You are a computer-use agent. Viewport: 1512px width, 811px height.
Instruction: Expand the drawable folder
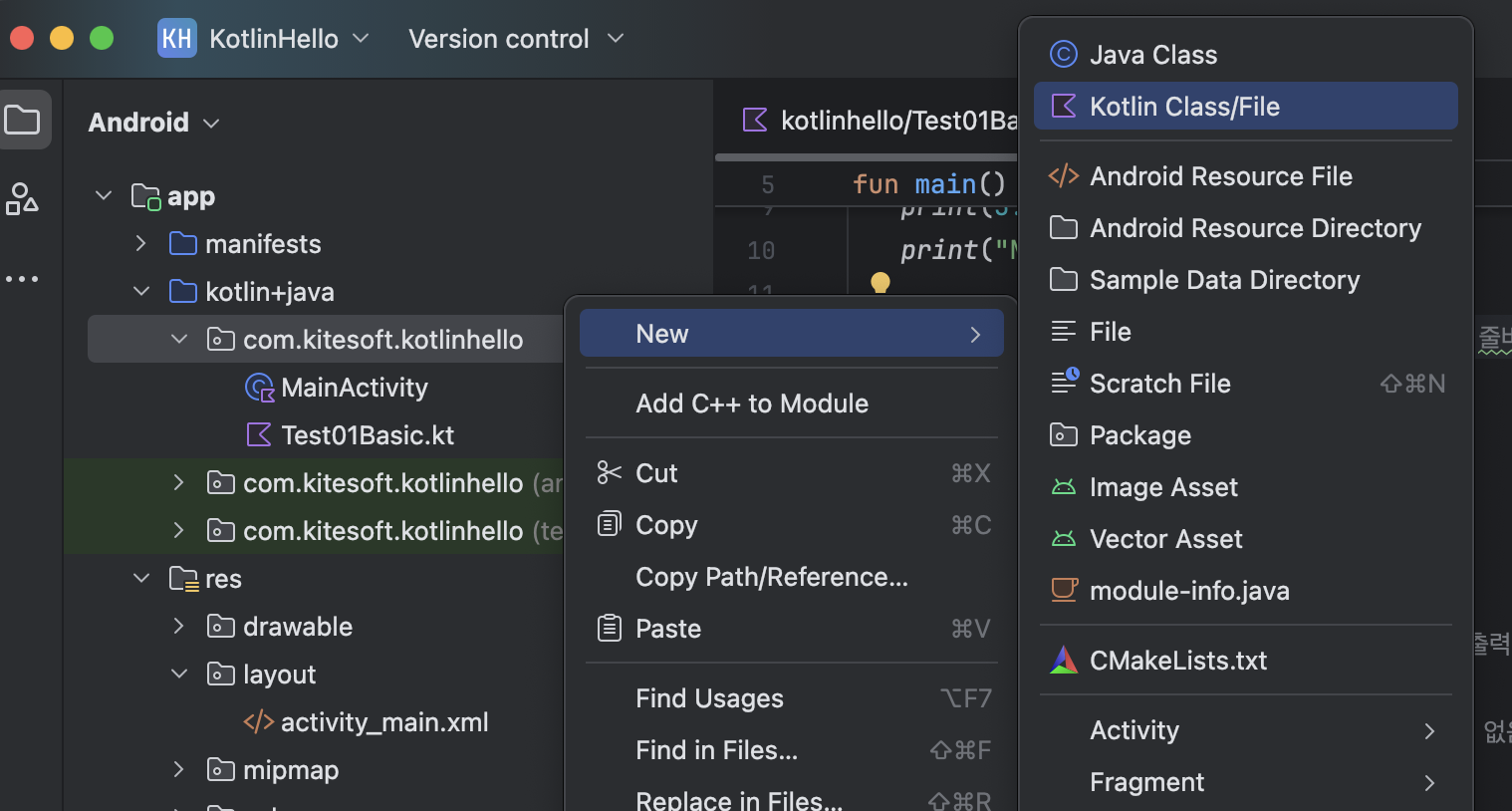178,627
